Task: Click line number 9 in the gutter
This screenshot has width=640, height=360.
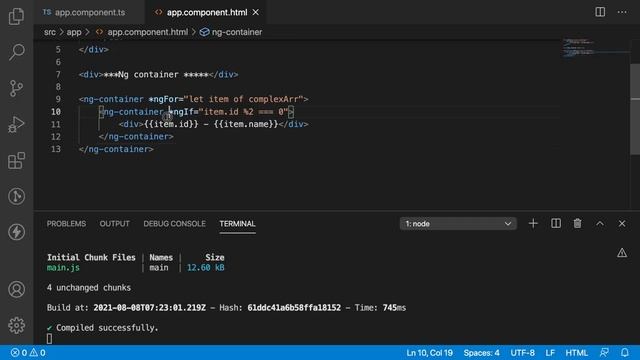Action: click(58, 99)
